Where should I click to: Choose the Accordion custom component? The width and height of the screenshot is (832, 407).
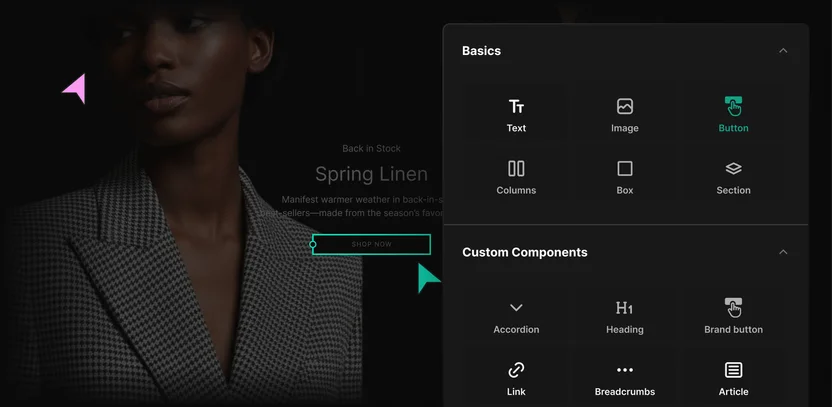pos(516,317)
